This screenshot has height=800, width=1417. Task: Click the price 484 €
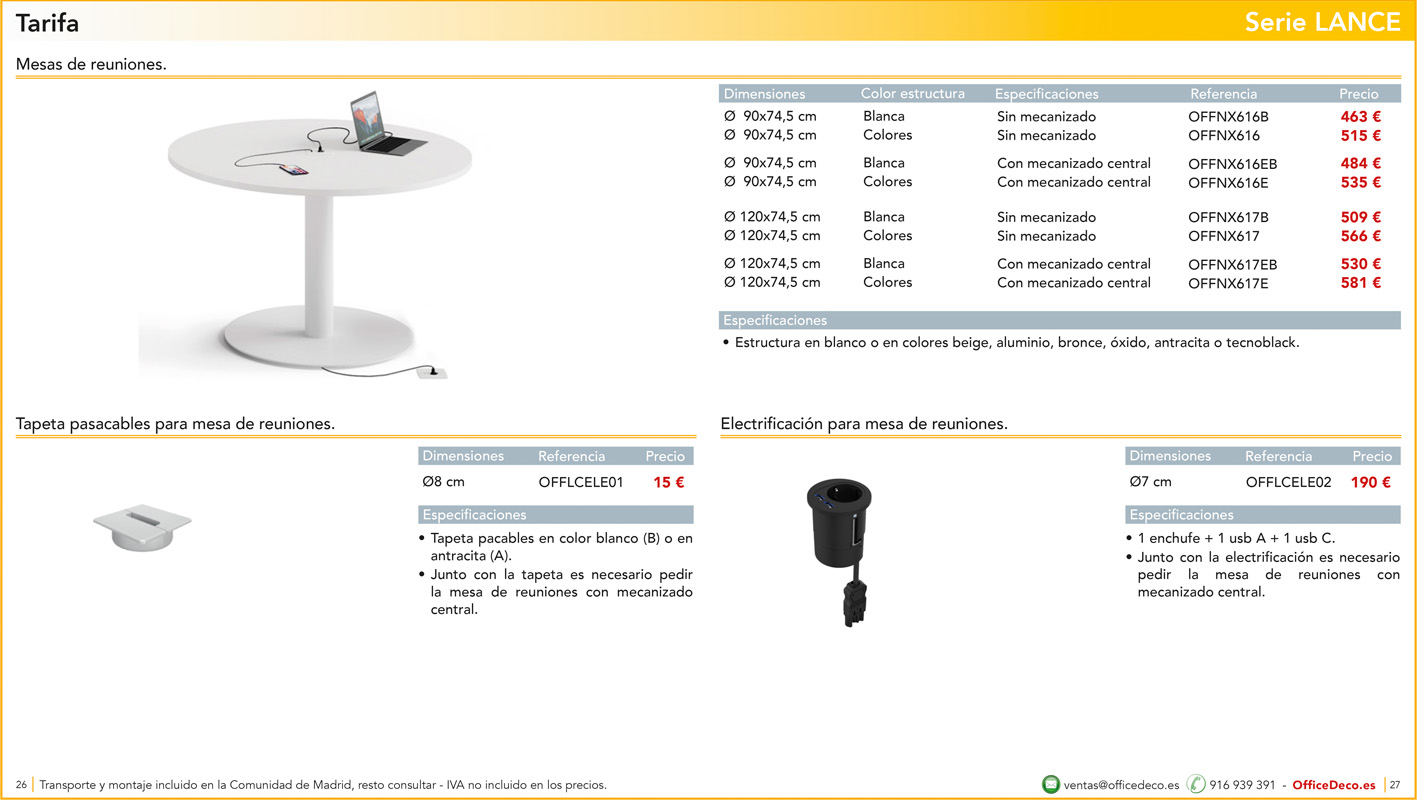[1361, 164]
